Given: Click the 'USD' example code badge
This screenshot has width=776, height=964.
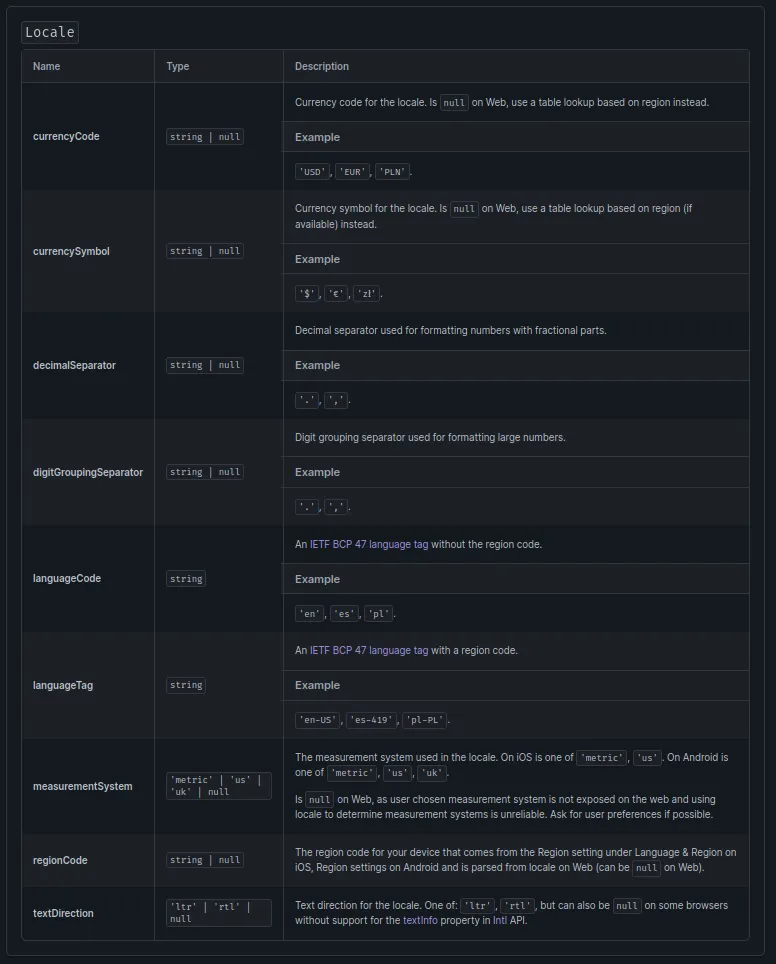Looking at the screenshot, I should click(x=312, y=172).
